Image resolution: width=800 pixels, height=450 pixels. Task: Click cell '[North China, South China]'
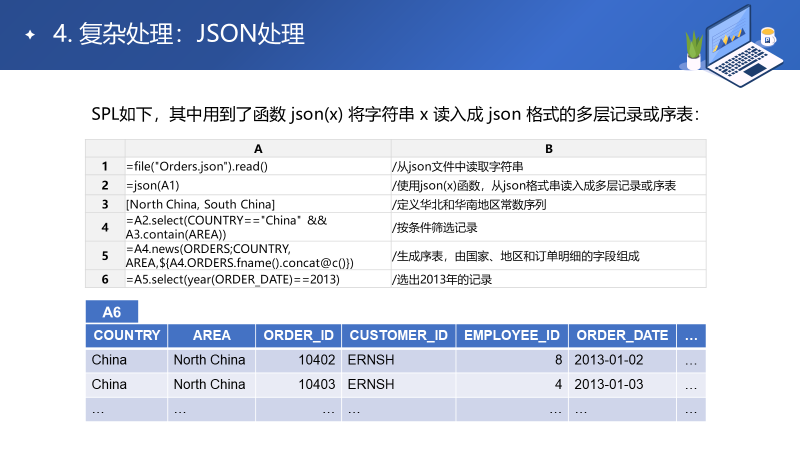[258, 204]
